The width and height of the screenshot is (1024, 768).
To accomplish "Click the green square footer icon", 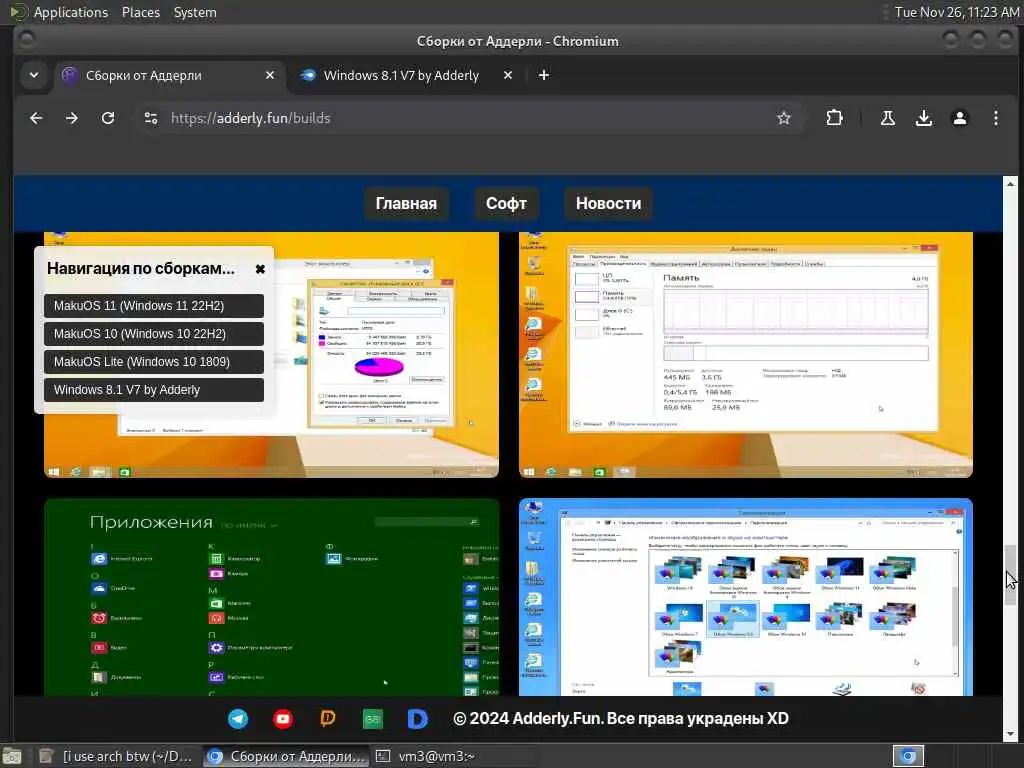I will 373,719.
